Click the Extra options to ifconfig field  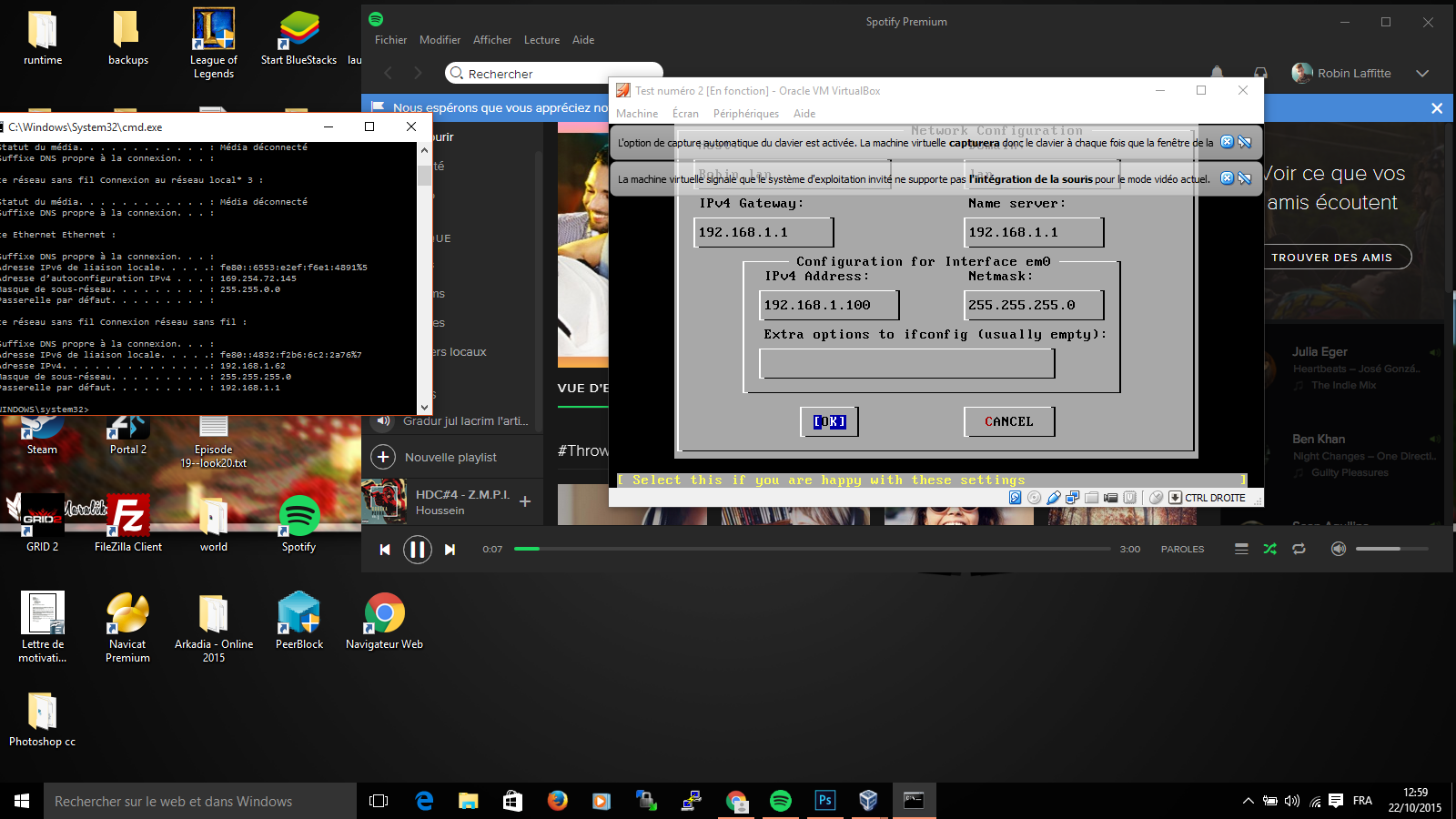pyautogui.click(x=907, y=363)
